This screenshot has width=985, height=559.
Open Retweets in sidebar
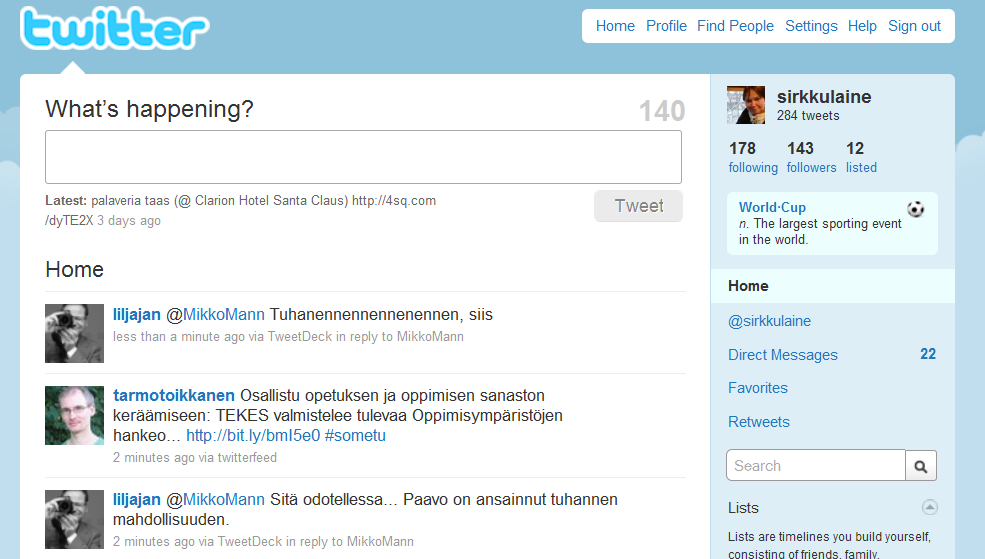[x=759, y=422]
